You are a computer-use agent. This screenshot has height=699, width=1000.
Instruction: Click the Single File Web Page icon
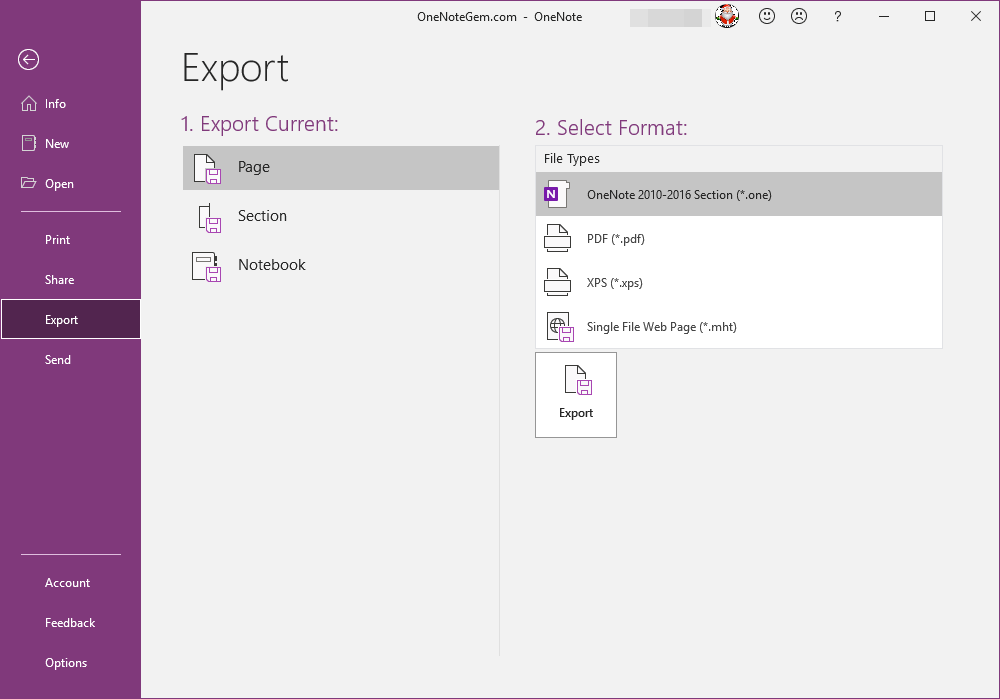(x=558, y=326)
